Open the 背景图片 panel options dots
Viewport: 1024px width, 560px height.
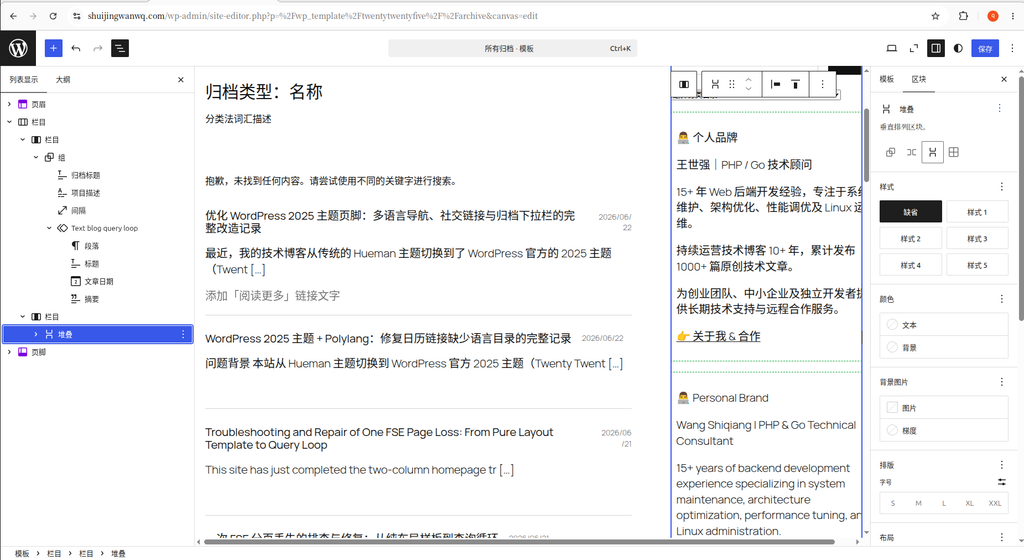tap(1002, 382)
